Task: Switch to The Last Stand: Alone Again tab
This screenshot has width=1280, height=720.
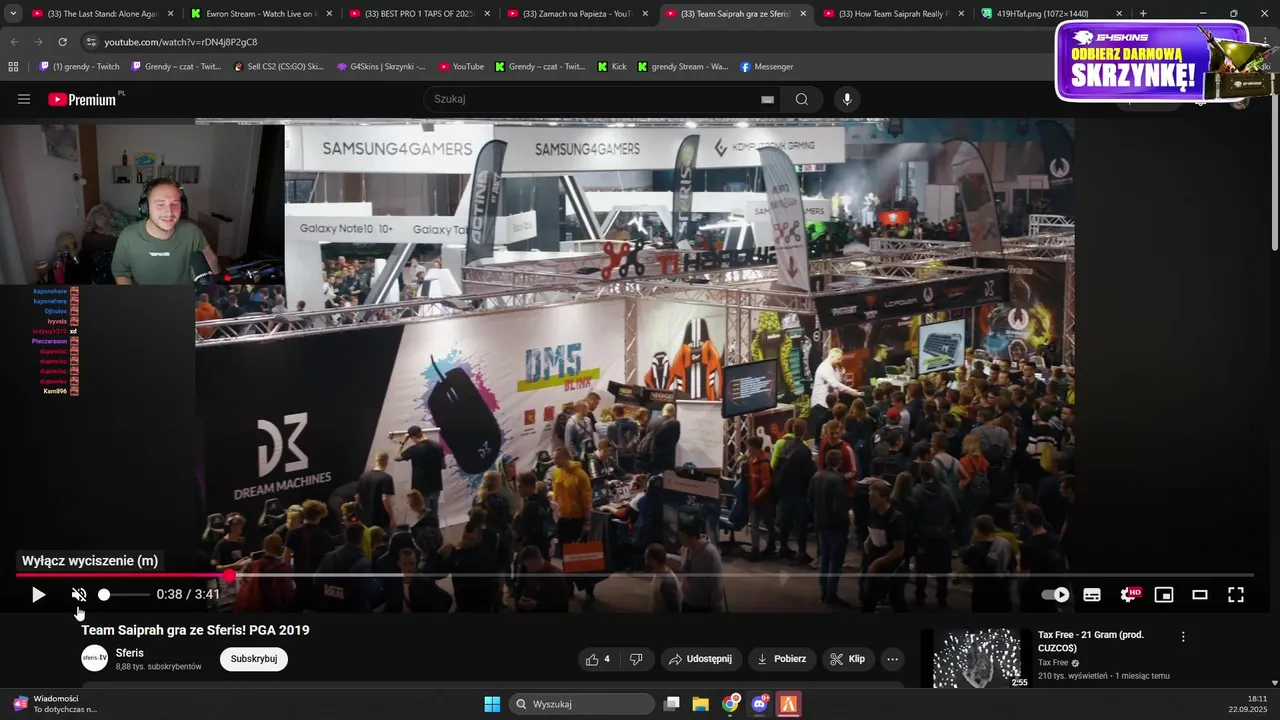Action: [x=97, y=14]
